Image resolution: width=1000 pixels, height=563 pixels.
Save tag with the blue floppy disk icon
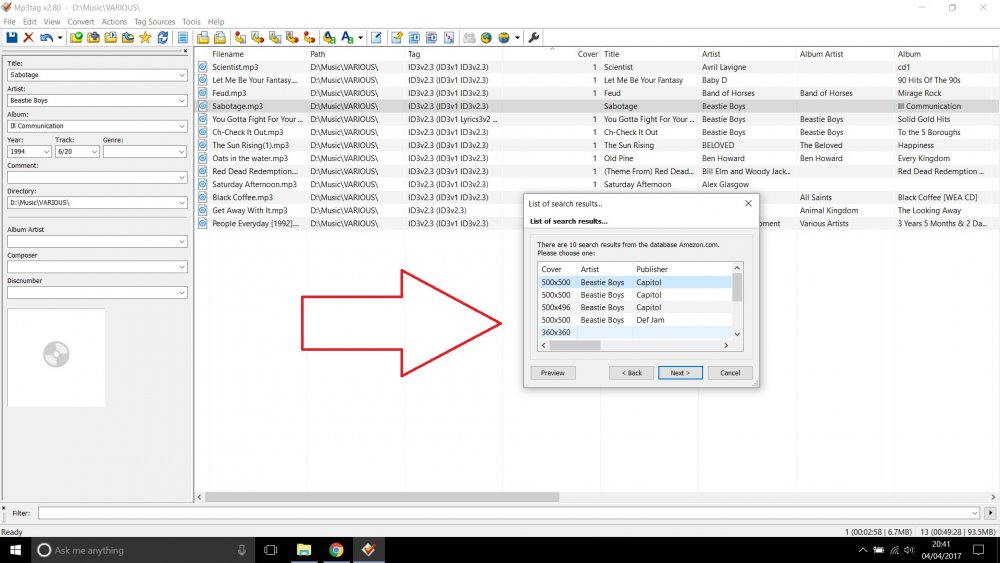point(11,38)
